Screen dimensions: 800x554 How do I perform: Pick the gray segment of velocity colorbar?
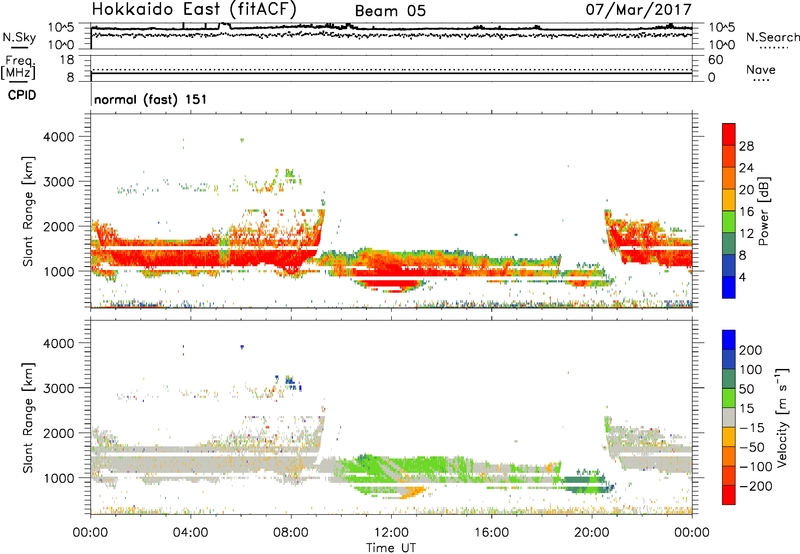click(729, 417)
